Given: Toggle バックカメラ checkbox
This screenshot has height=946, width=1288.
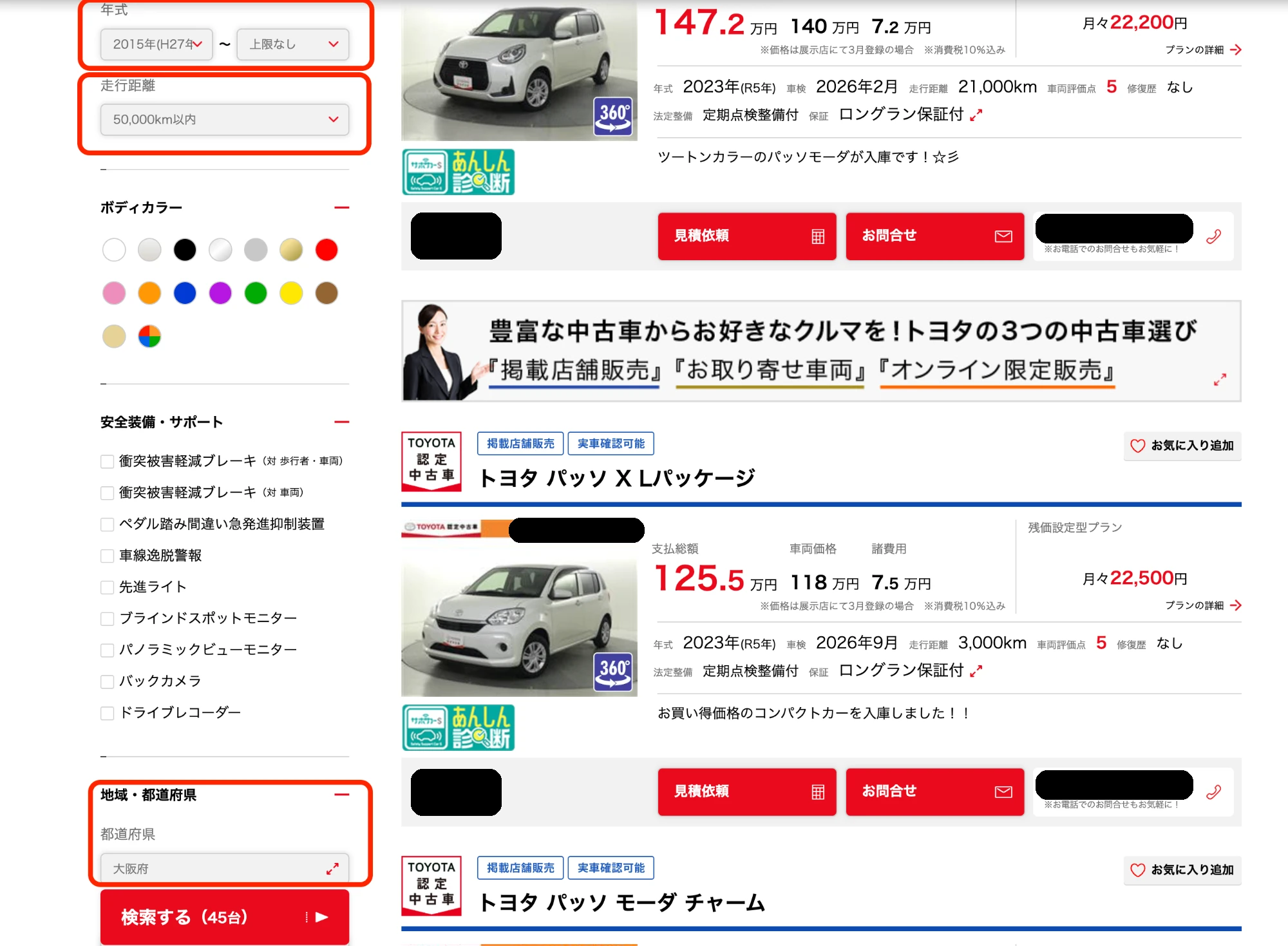Looking at the screenshot, I should (x=108, y=681).
